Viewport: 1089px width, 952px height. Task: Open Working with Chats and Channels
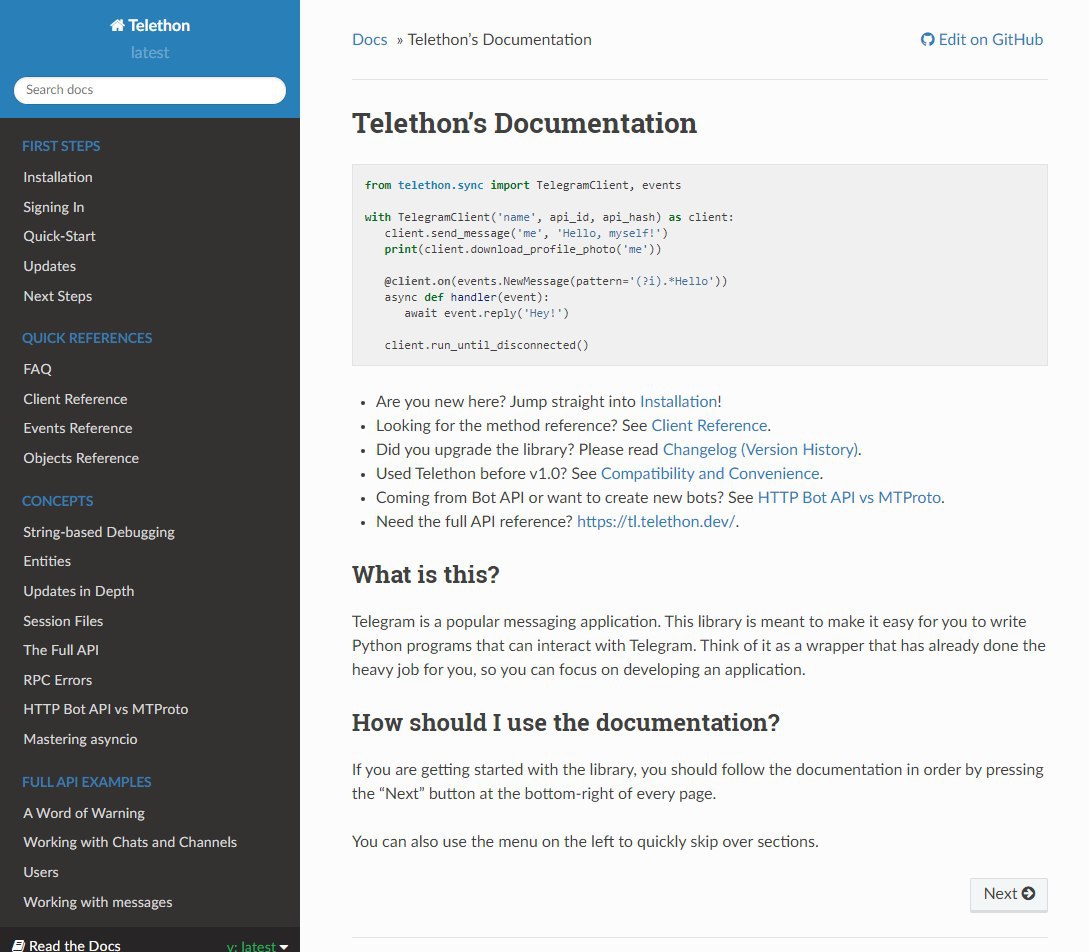(x=130, y=842)
